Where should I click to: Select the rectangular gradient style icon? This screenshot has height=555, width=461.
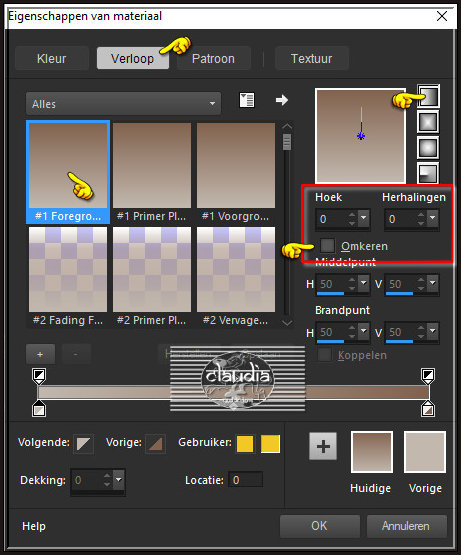tap(428, 122)
